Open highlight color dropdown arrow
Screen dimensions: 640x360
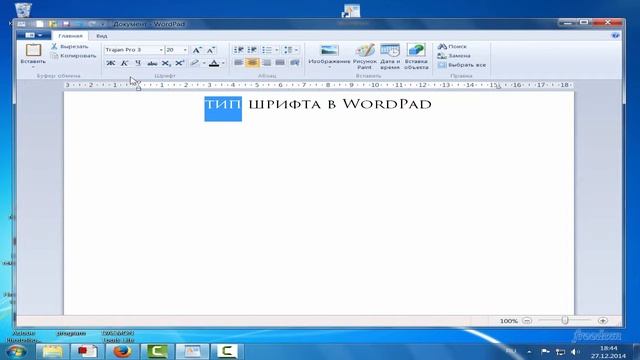point(204,63)
